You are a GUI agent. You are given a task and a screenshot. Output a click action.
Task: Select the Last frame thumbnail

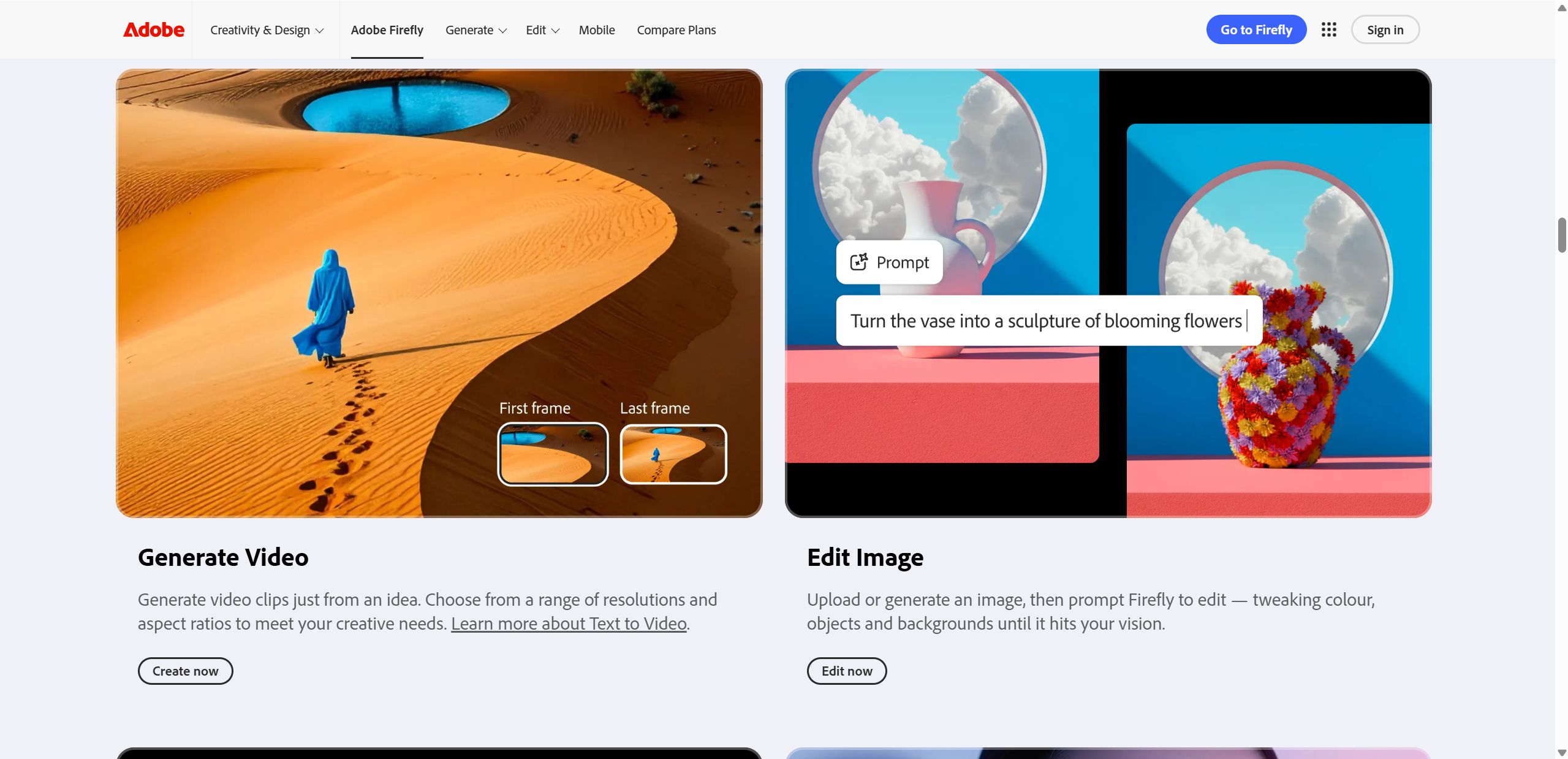(673, 454)
